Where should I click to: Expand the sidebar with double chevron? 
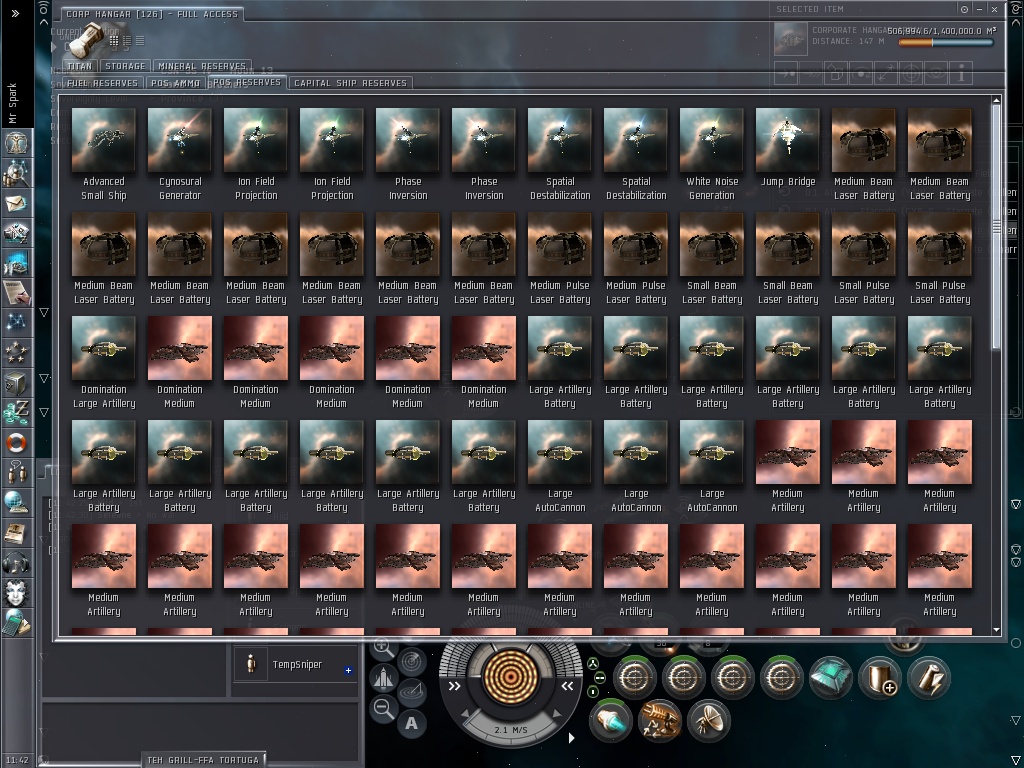click(x=15, y=13)
